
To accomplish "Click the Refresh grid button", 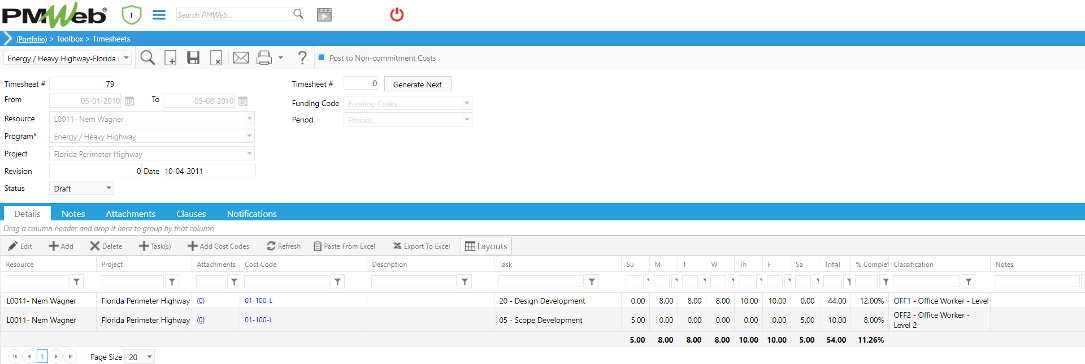I will [x=284, y=246].
